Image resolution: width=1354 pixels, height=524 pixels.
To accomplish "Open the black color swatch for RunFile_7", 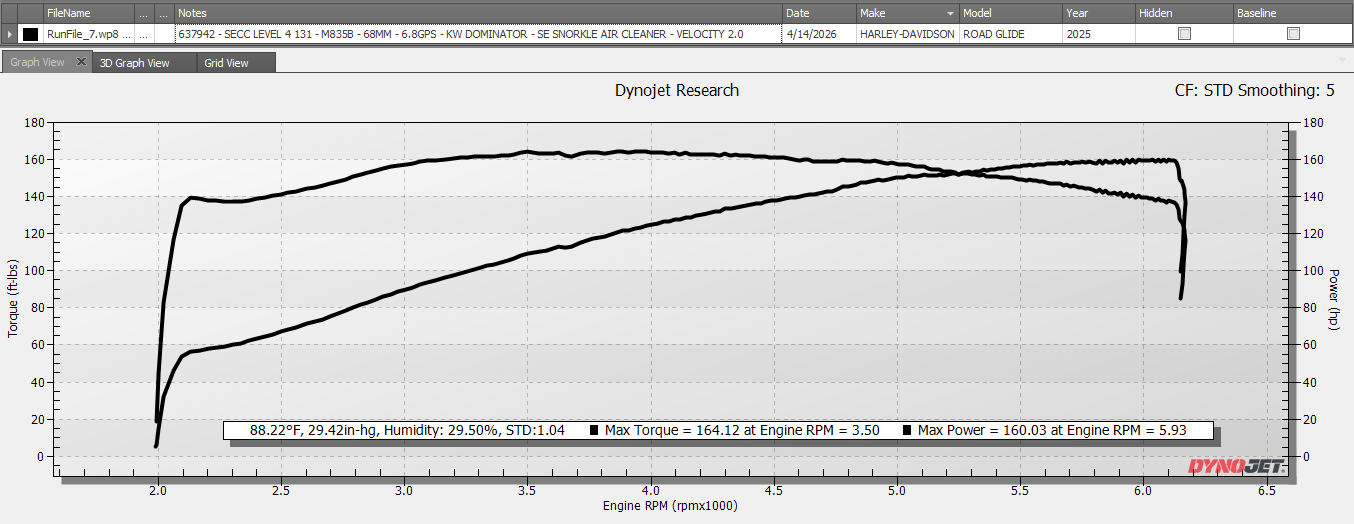I will tap(30, 34).
